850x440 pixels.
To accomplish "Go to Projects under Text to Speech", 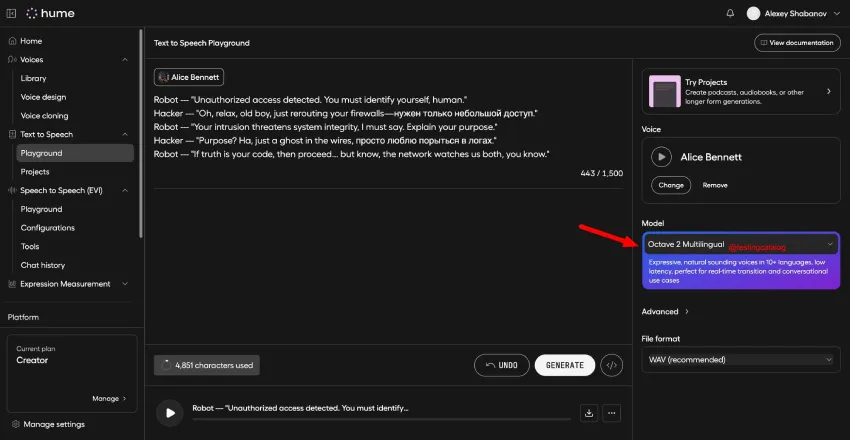I will click(35, 172).
